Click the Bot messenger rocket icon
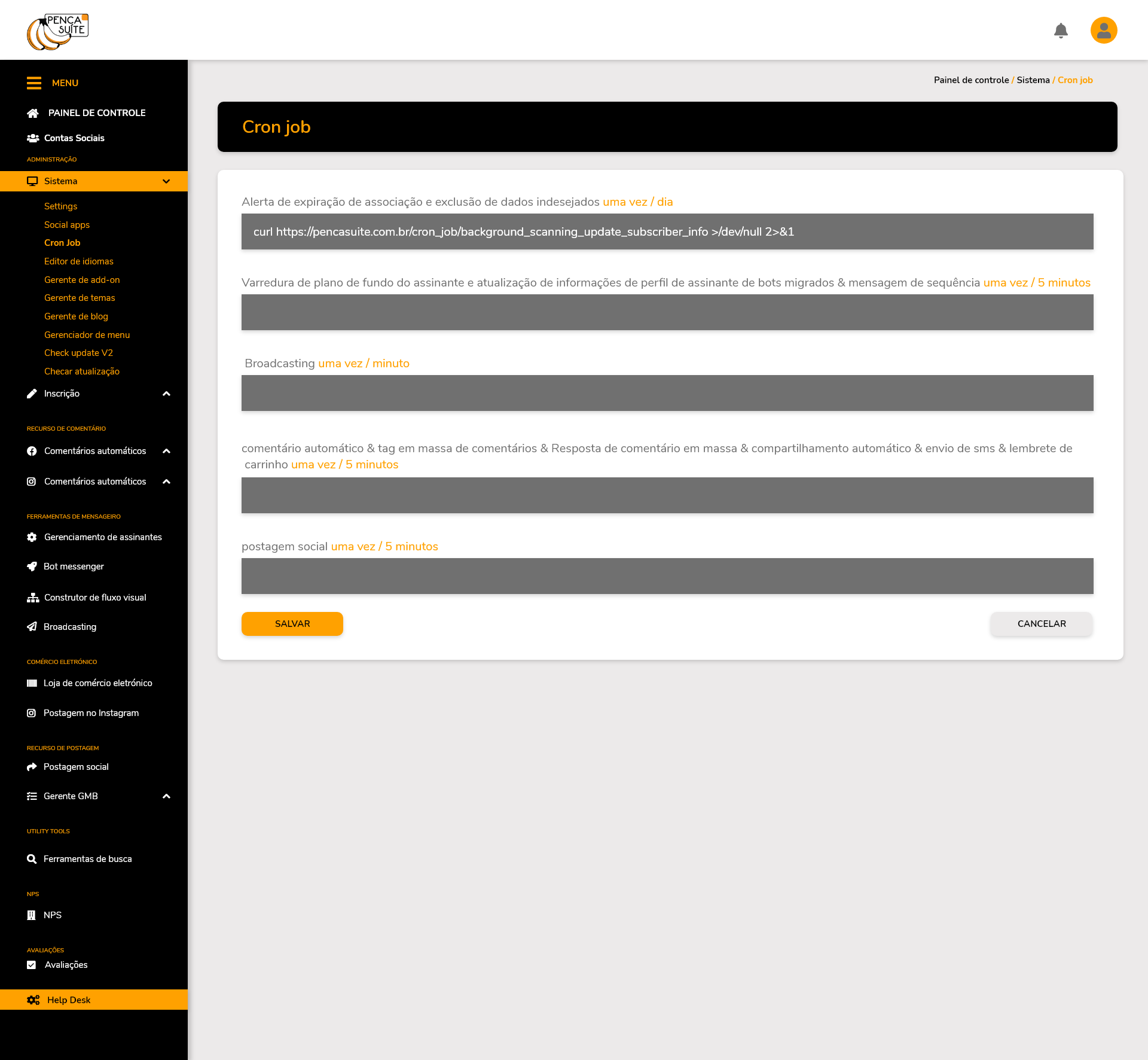The width and height of the screenshot is (1148, 1060). pos(32,566)
